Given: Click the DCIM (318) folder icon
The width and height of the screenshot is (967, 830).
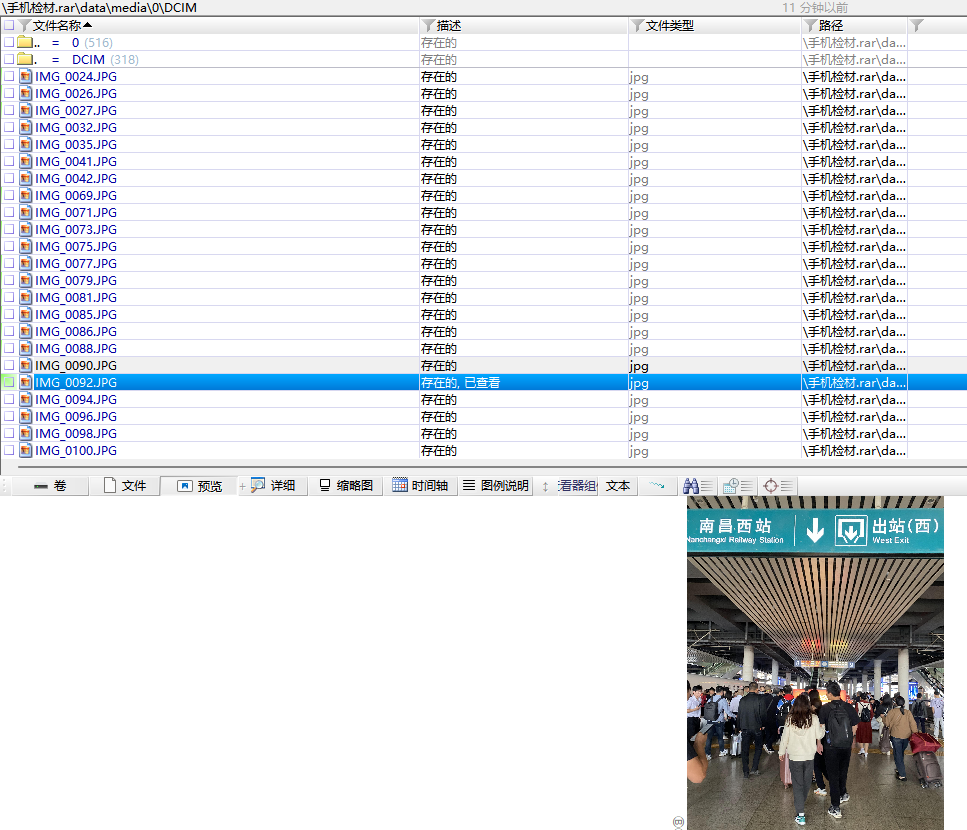Looking at the screenshot, I should (x=25, y=59).
